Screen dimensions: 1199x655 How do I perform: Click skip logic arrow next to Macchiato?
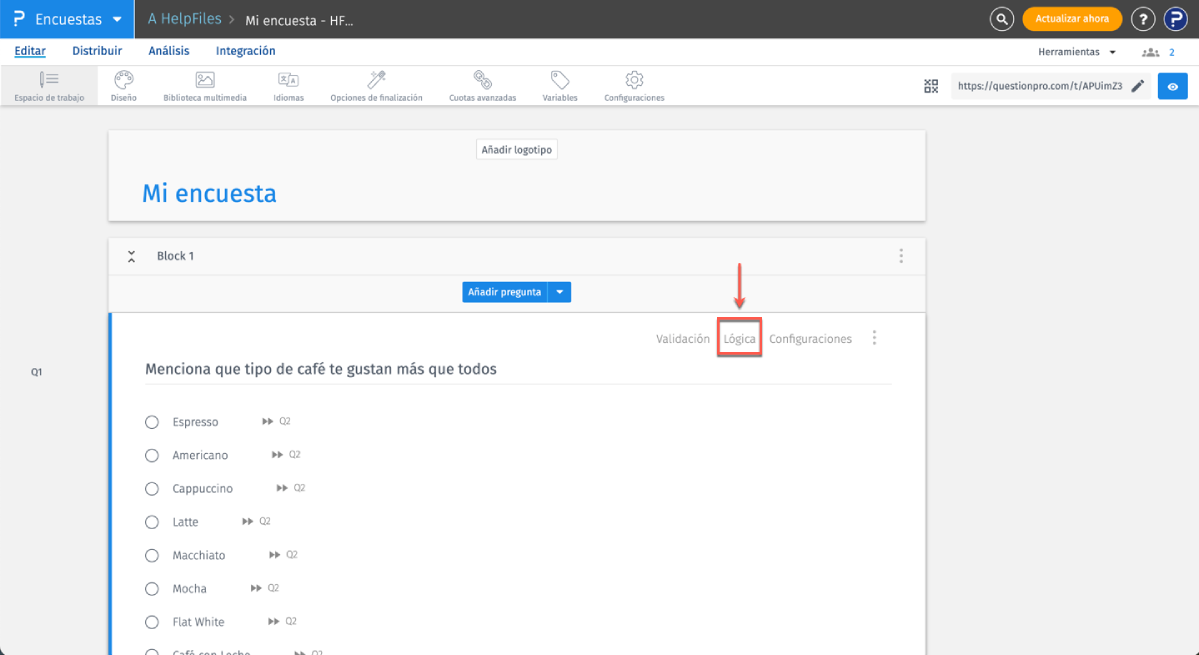(275, 555)
